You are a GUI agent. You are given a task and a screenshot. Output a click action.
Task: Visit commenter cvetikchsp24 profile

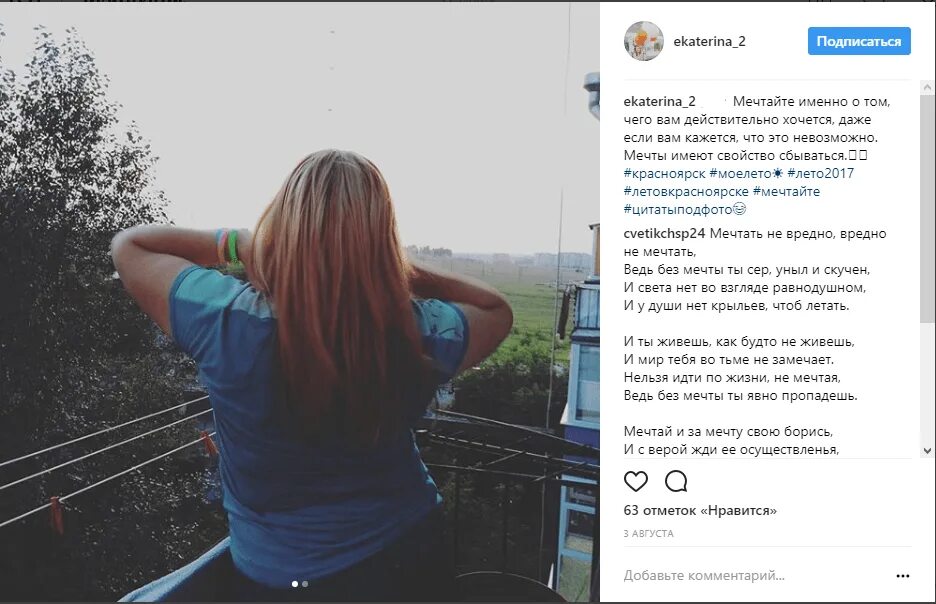(664, 233)
